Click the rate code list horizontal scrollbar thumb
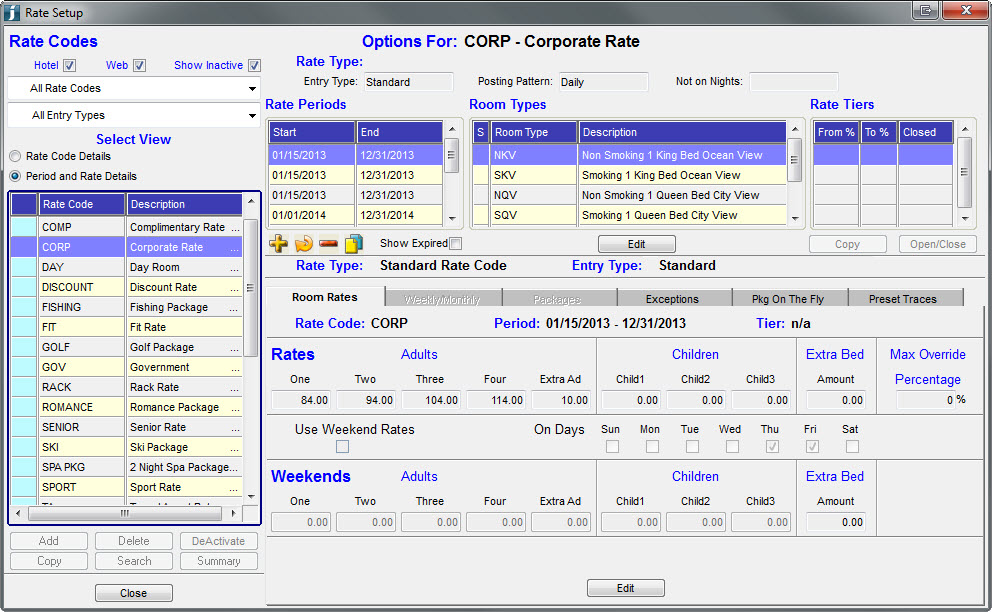992x612 pixels. coord(125,513)
